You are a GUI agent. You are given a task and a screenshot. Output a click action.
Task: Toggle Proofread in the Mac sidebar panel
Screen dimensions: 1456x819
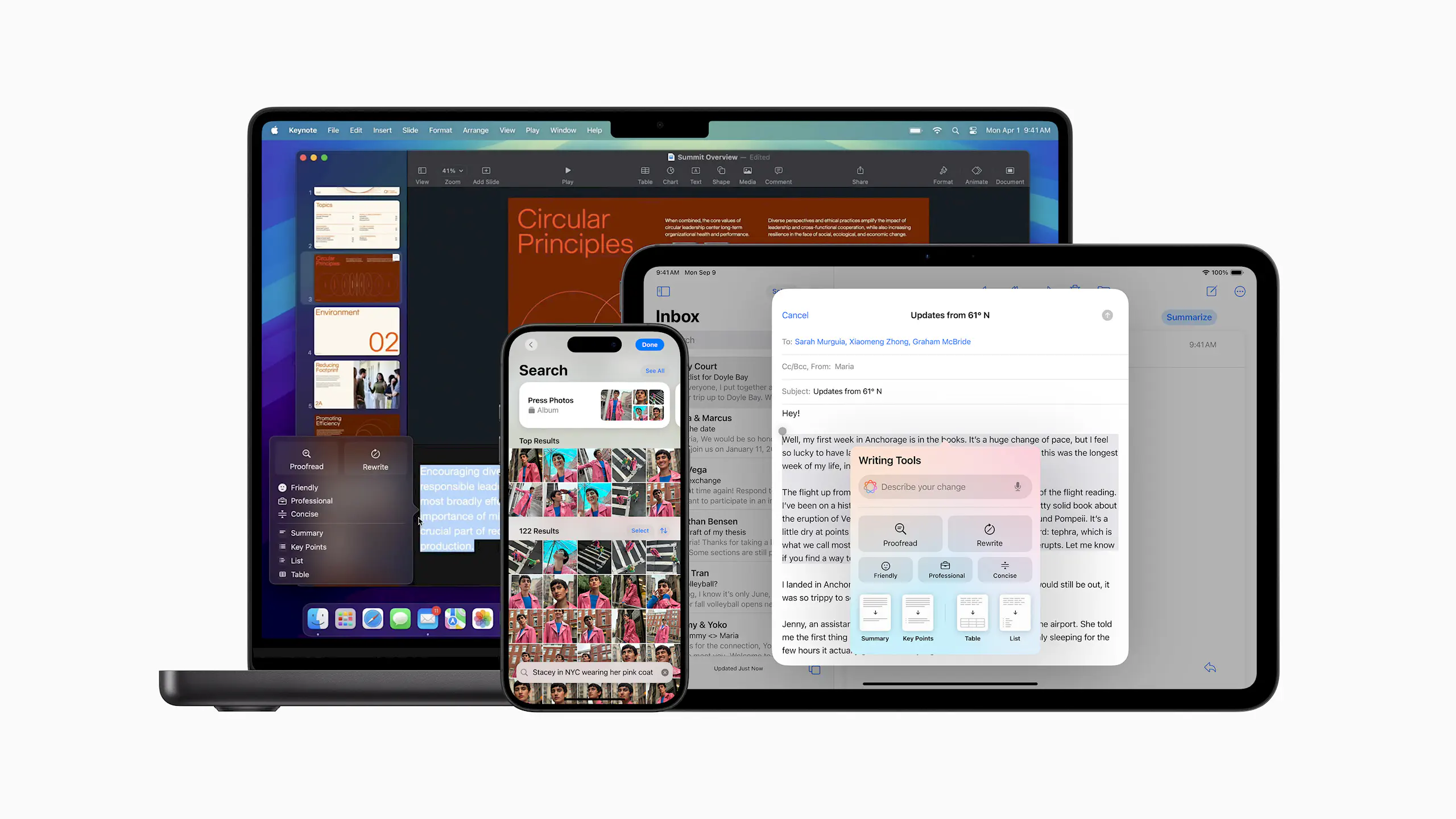coord(307,459)
